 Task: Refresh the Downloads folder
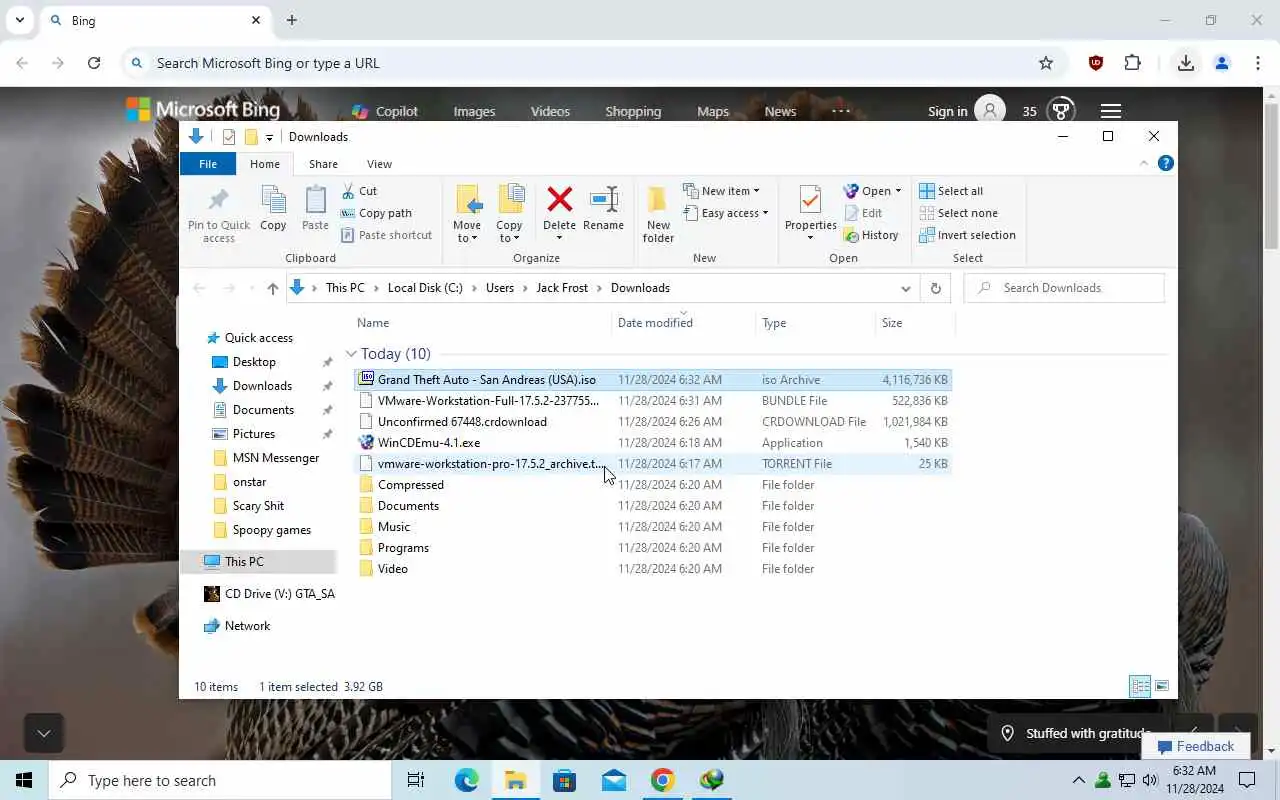[935, 288]
